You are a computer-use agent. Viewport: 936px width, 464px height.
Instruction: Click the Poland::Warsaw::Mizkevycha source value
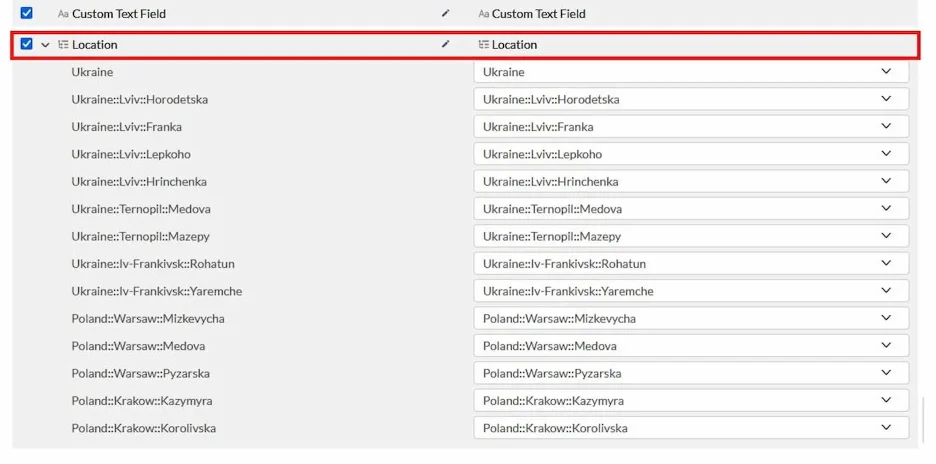click(x=148, y=319)
